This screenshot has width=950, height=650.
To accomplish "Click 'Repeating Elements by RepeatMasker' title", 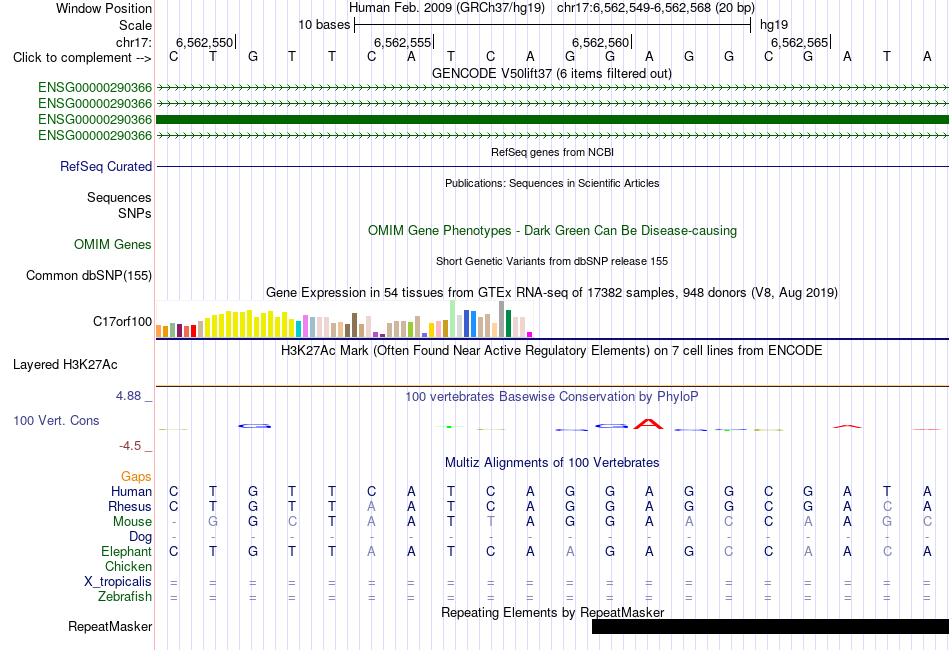I will point(552,612).
